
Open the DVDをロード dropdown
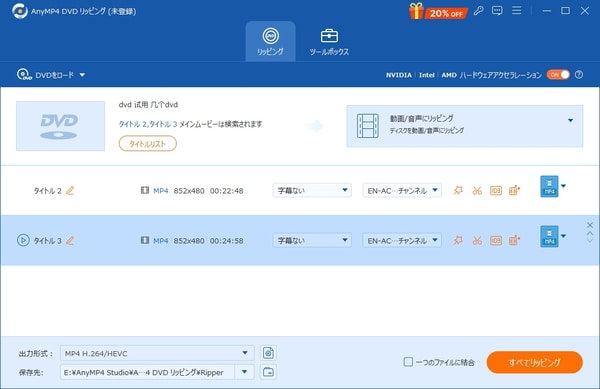(51, 75)
